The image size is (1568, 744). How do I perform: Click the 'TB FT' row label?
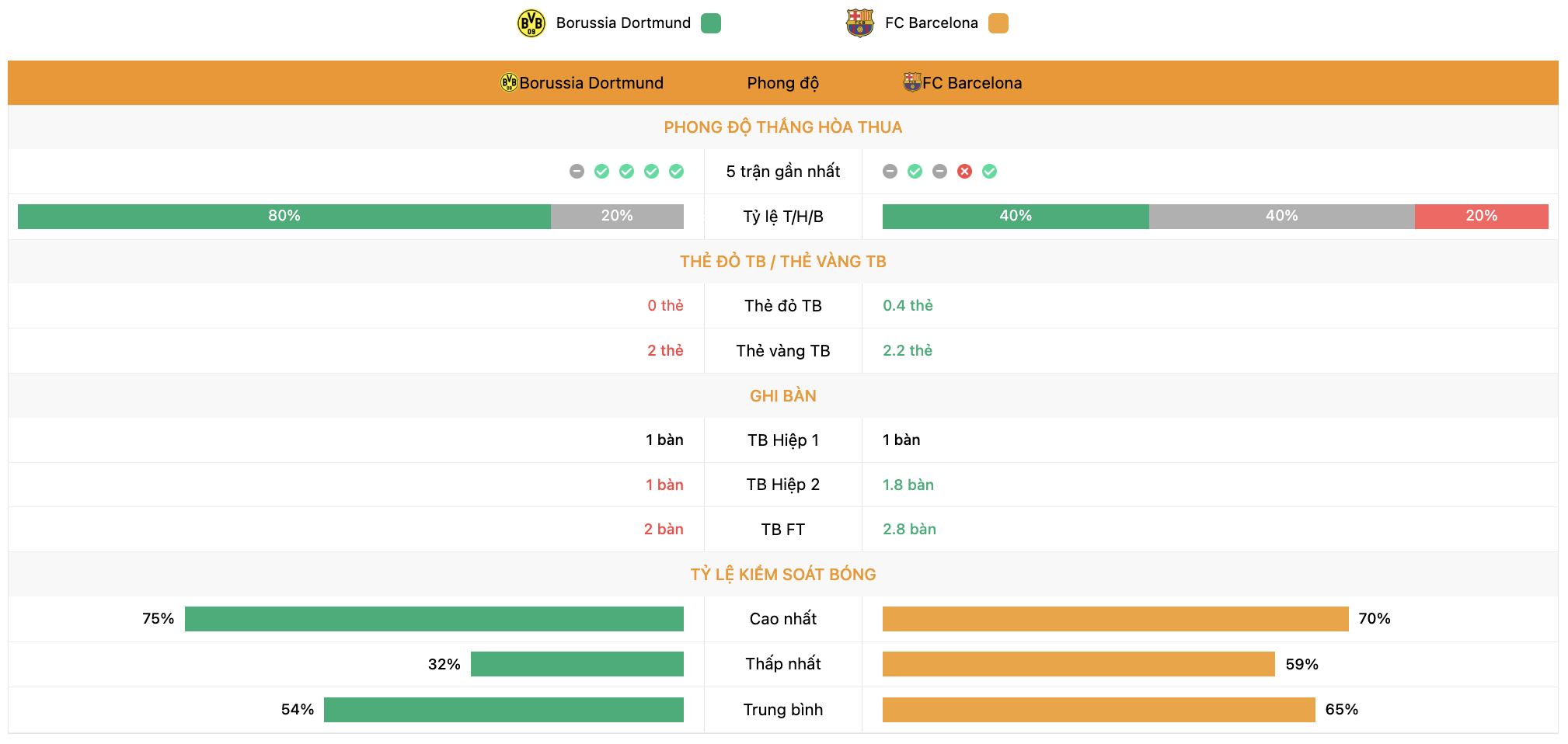pos(783,530)
